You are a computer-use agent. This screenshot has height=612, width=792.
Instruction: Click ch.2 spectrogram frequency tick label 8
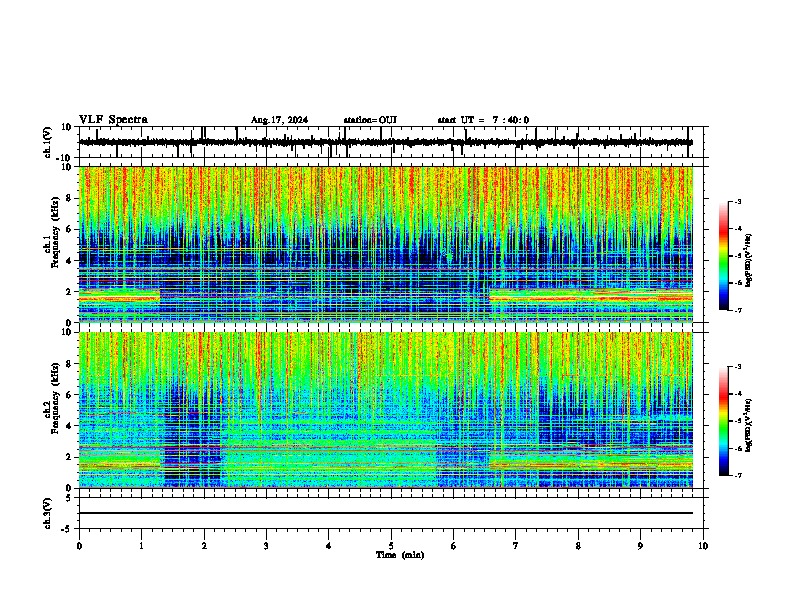point(70,364)
